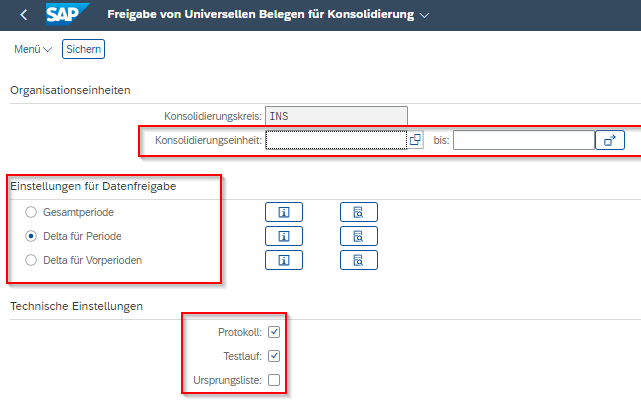Choose the Delta für Periode radio button
641x402 pixels.
(x=31, y=236)
